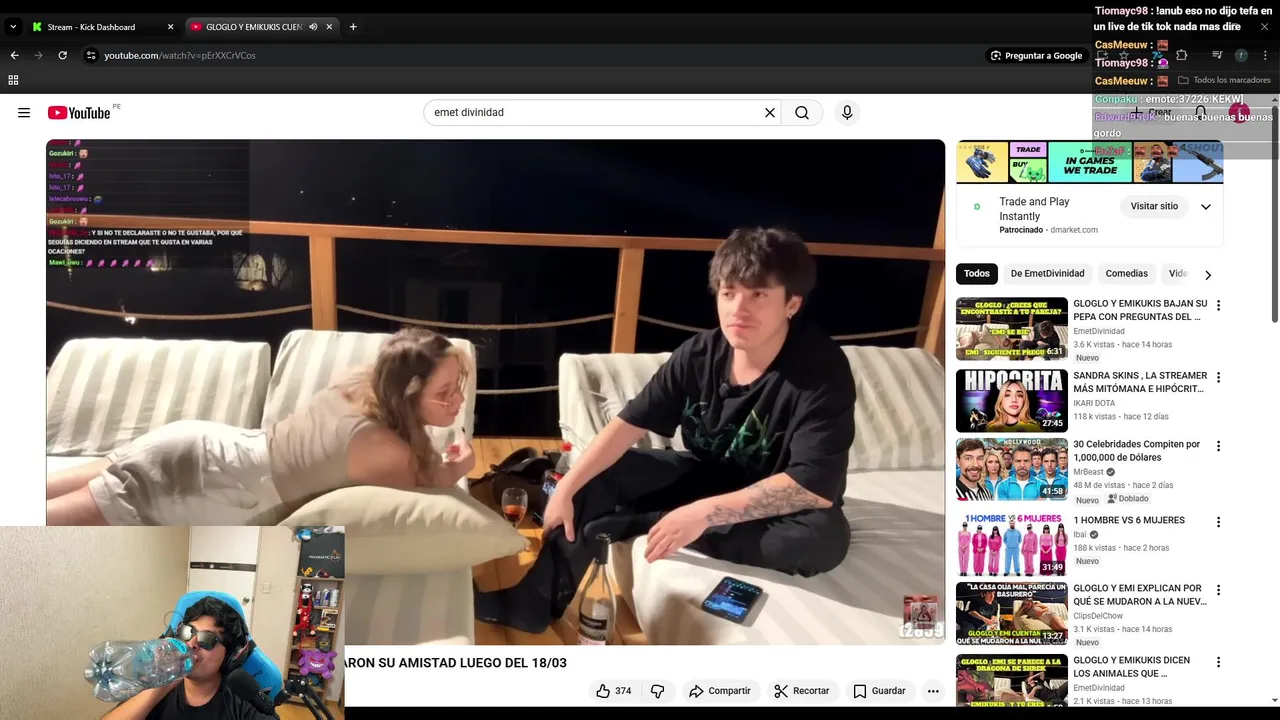
Task: Go back with browser back arrow
Action: (14, 56)
